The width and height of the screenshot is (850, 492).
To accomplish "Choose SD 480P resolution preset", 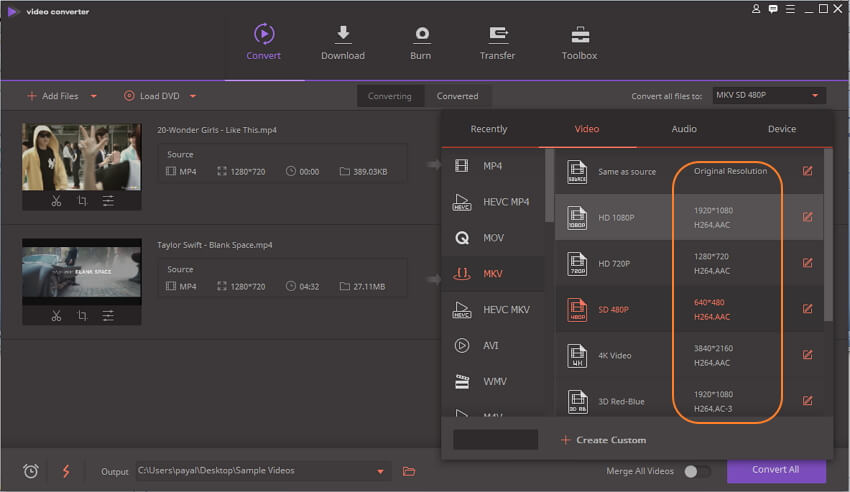I will click(689, 309).
